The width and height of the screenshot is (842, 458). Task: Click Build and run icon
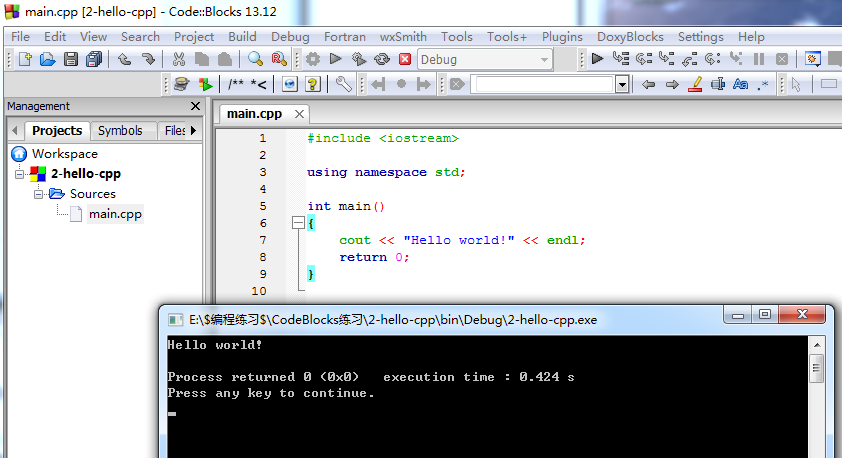359,59
